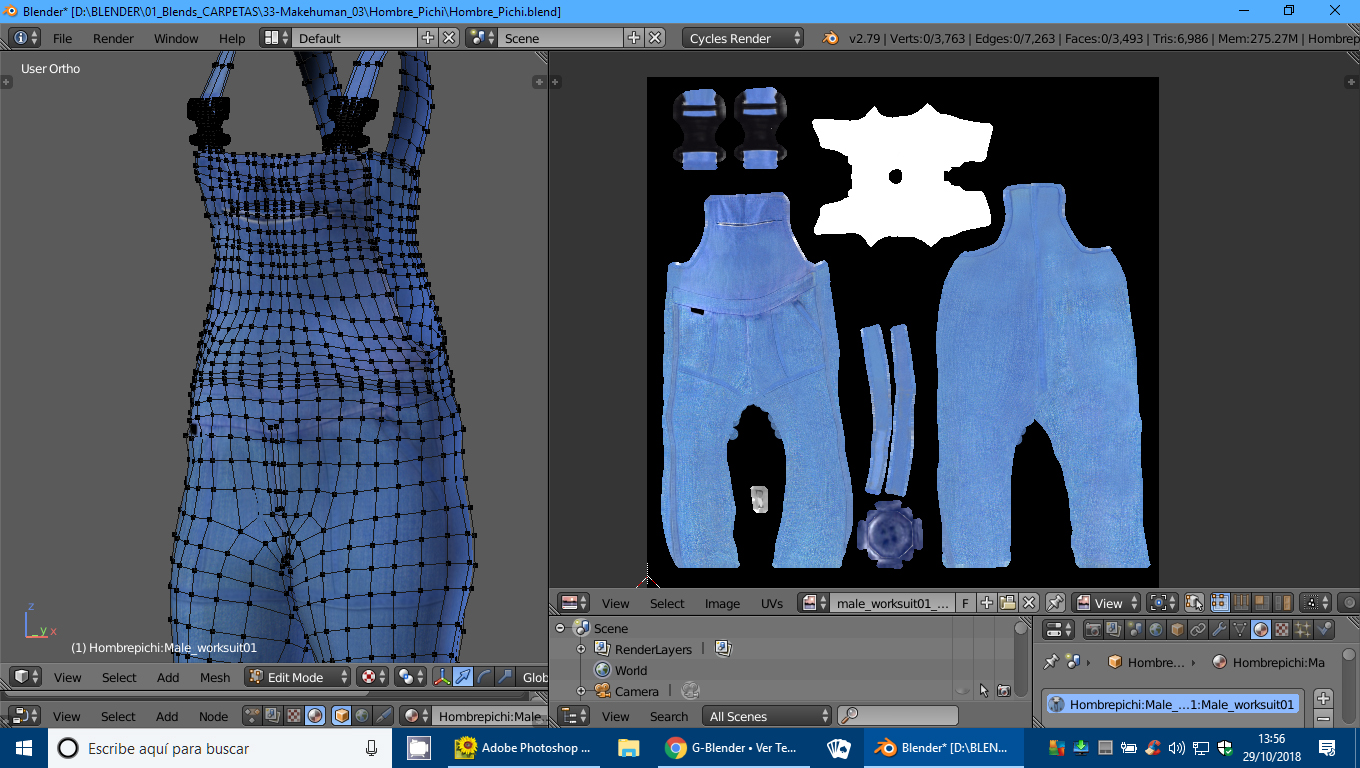Click the Render camera tab in Properties

click(1093, 630)
